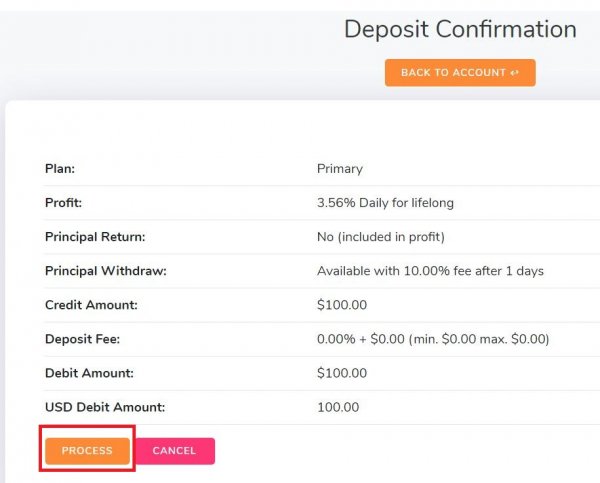
Task: Click the No (included in profit) value
Action: tap(381, 237)
